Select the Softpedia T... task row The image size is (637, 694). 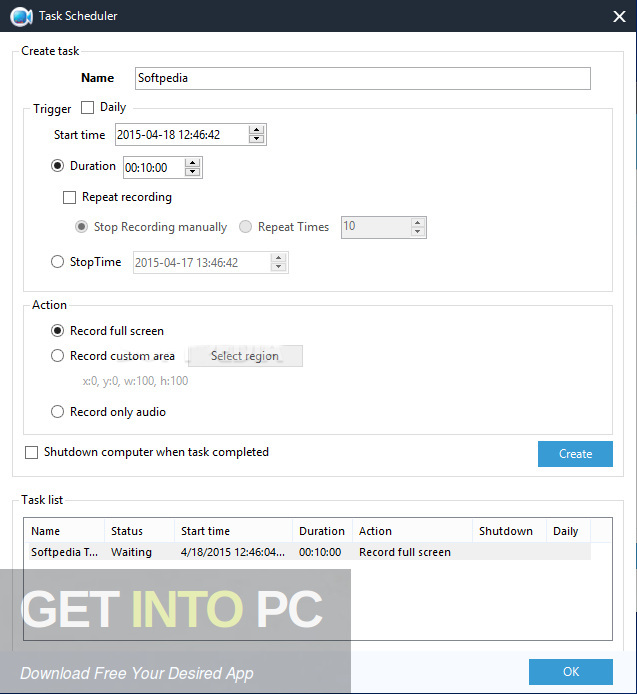tap(309, 552)
